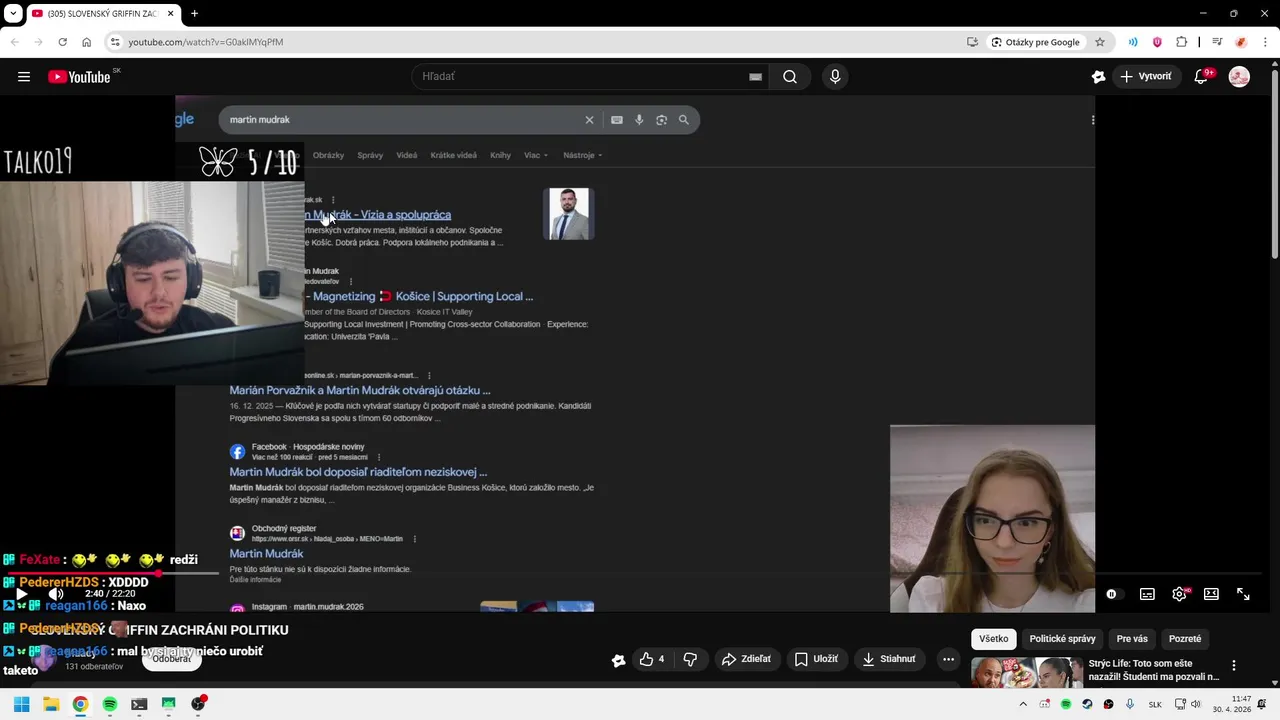The image size is (1280, 720).
Task: Start voice search with microphone icon
Action: point(835,77)
